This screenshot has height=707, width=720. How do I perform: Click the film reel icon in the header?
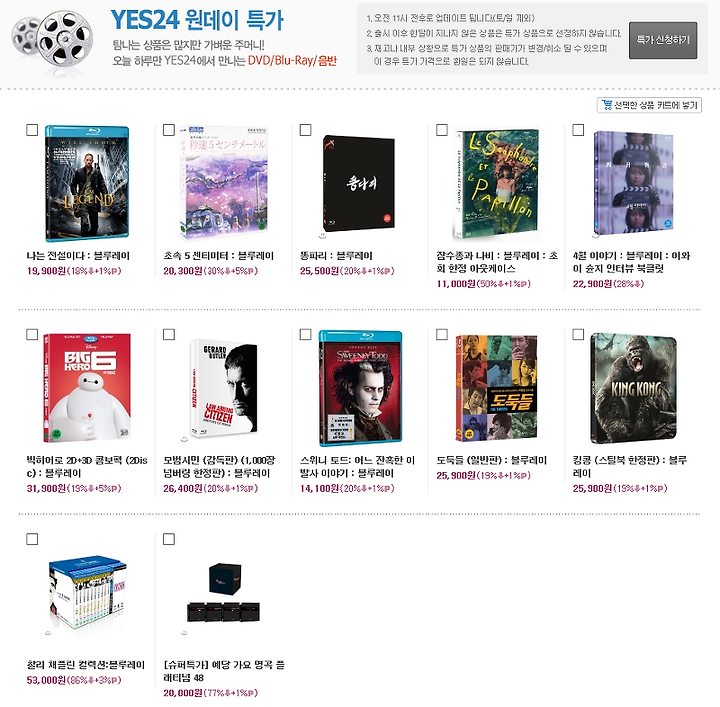53,40
